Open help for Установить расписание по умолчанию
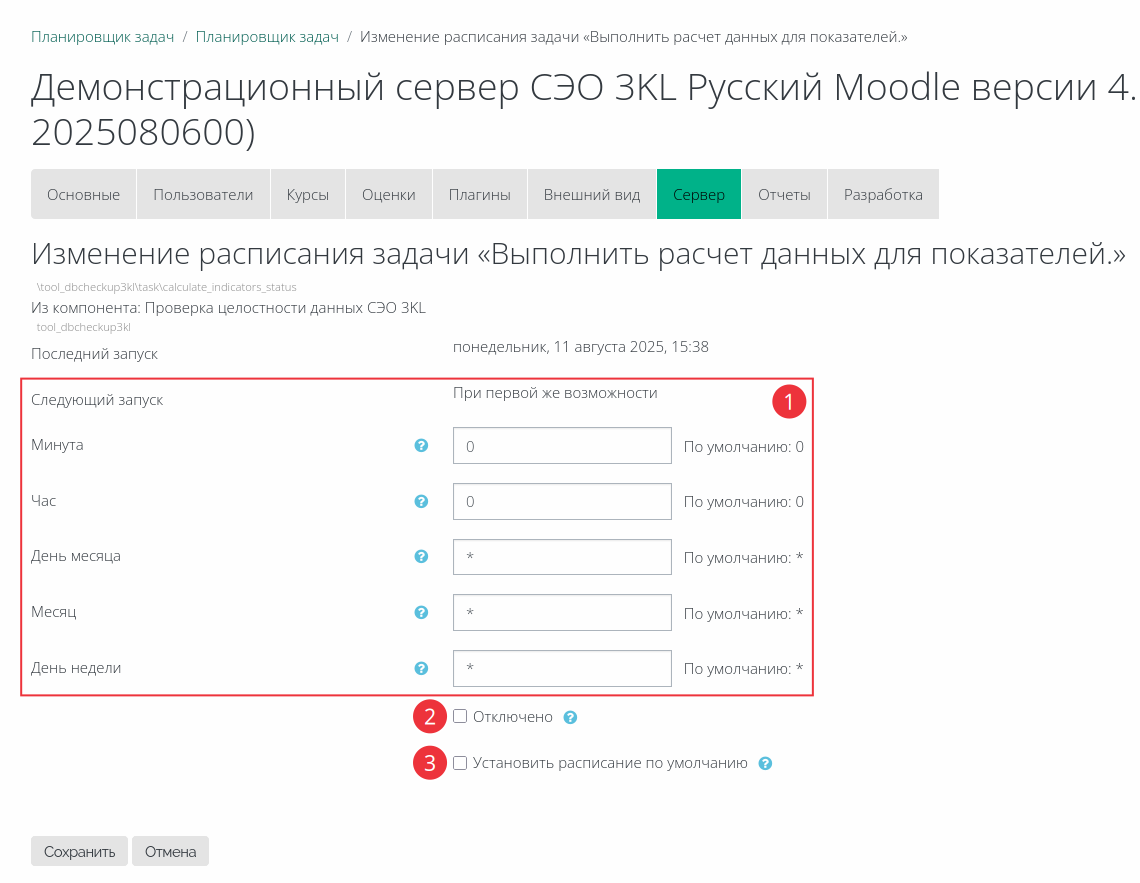Image resolution: width=1140 pixels, height=883 pixels. click(x=766, y=764)
